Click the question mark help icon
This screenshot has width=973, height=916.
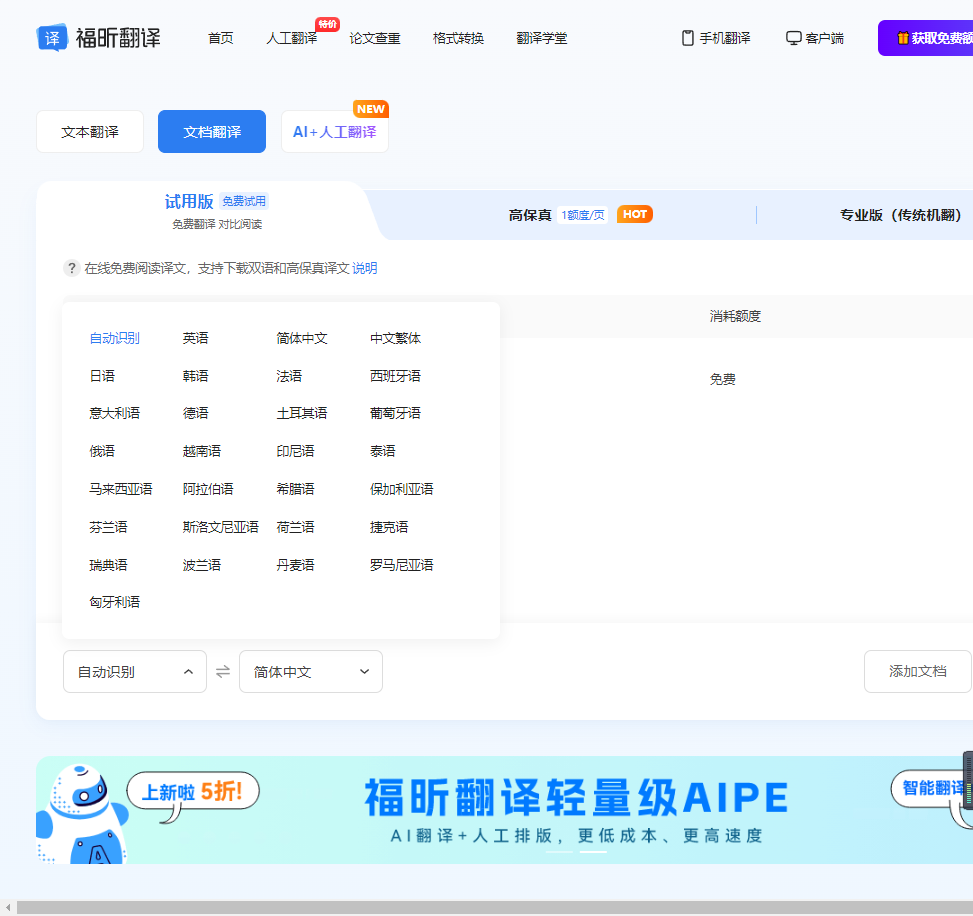pyautogui.click(x=72, y=268)
